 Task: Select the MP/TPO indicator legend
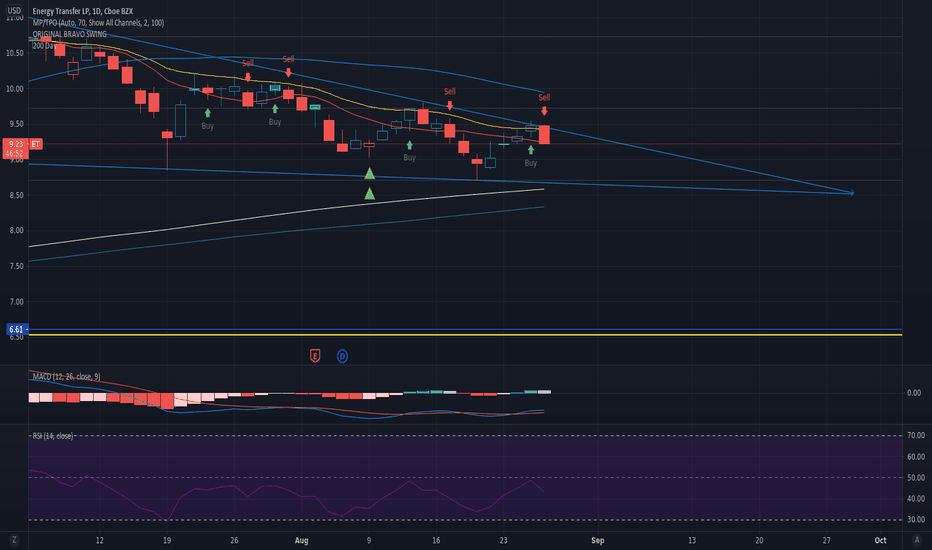click(x=98, y=23)
